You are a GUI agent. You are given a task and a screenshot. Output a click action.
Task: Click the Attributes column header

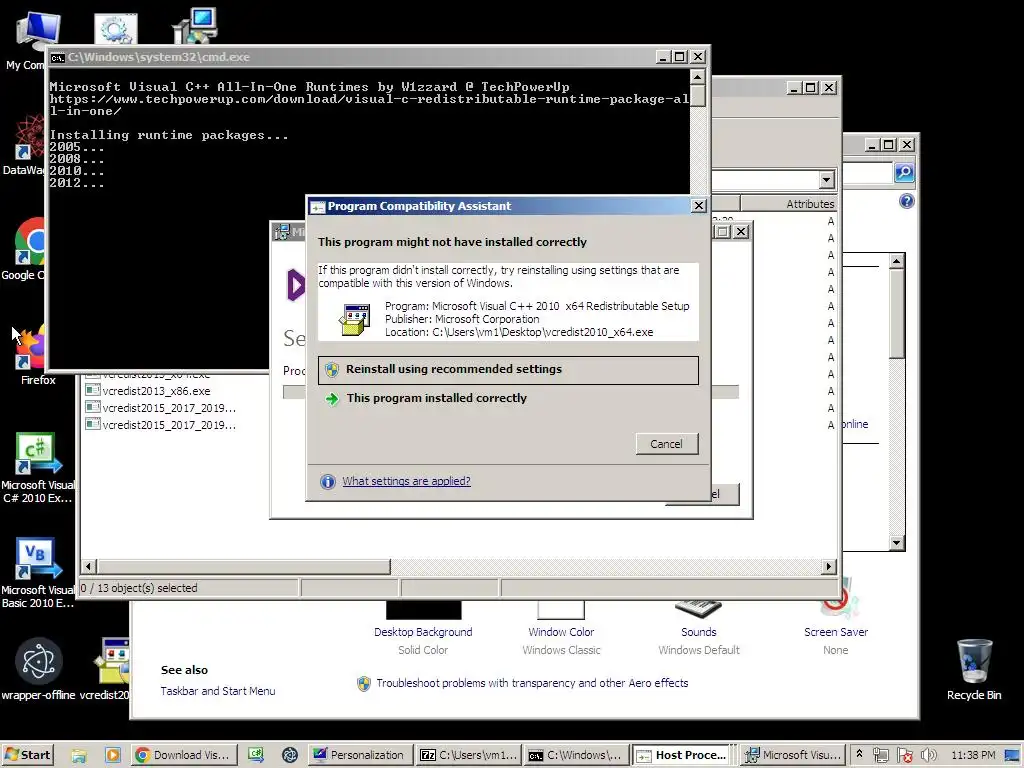pos(788,204)
